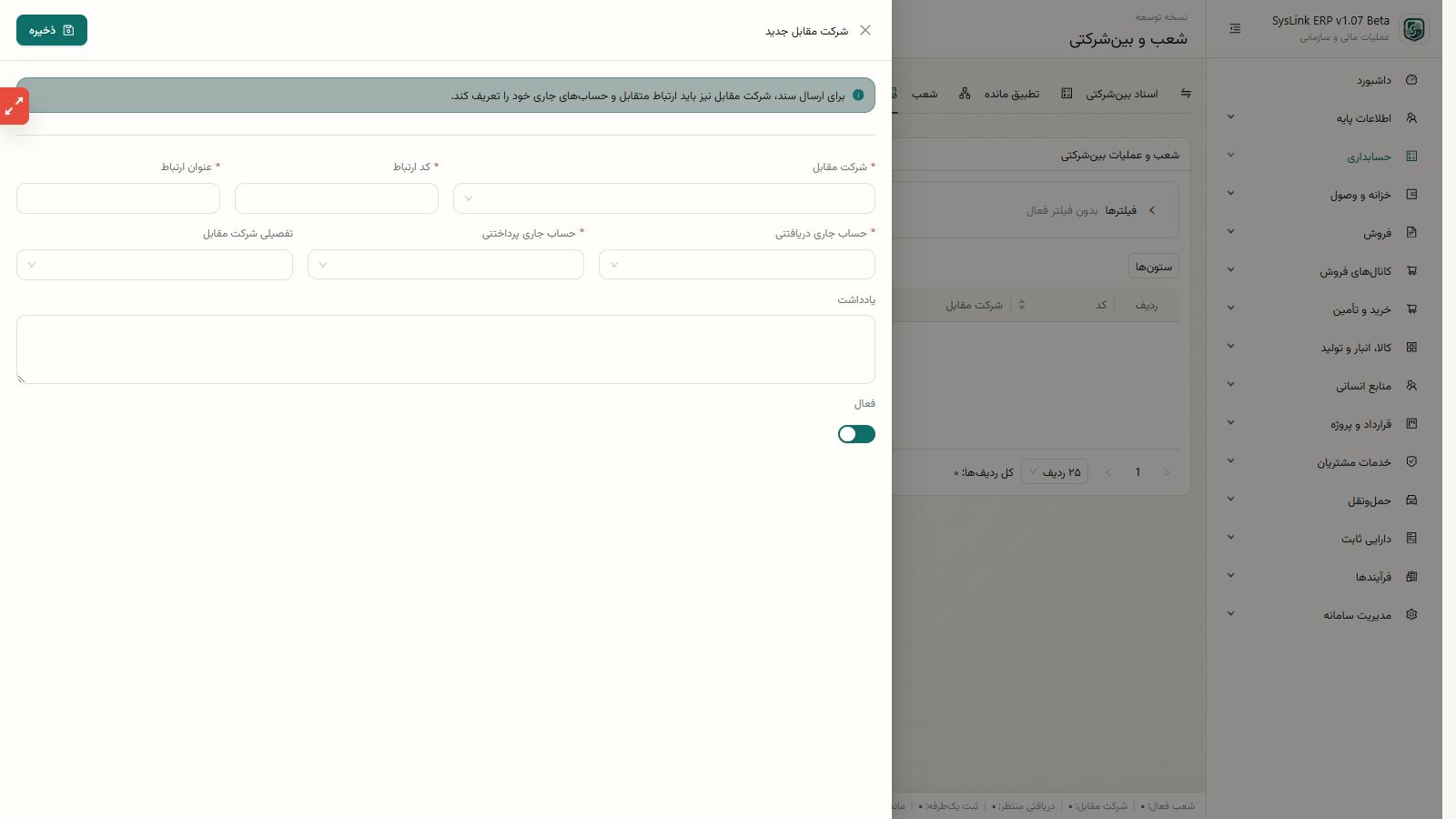Open حمل‌ونقل in the sidebar
1456x819 pixels.
[1370, 500]
